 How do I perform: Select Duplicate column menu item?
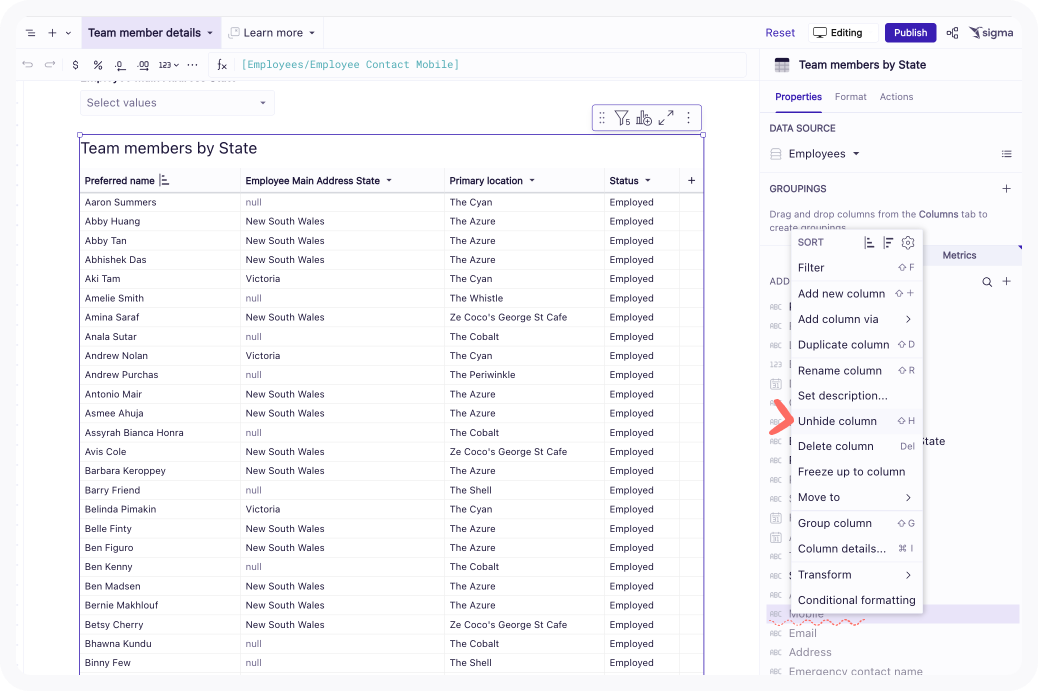coord(857,345)
